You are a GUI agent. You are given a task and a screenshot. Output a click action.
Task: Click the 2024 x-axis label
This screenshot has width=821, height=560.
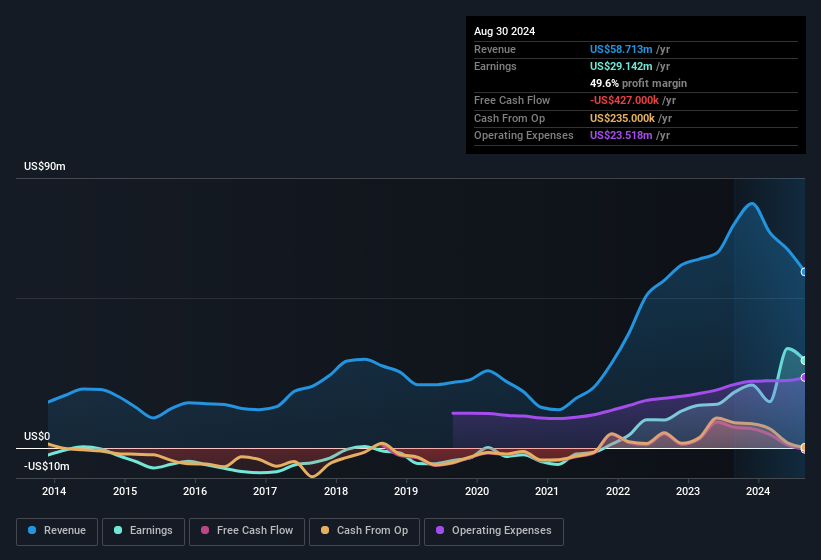758,491
